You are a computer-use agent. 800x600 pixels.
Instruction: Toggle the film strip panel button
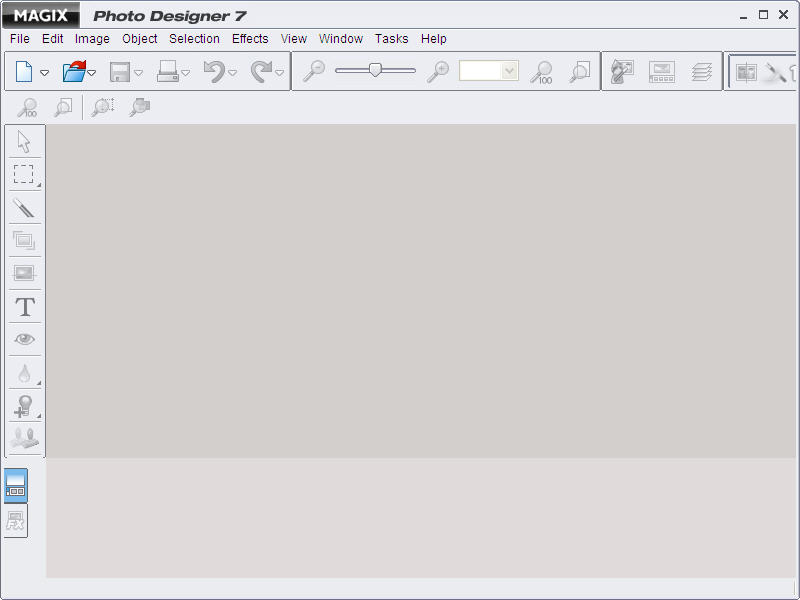pos(16,485)
